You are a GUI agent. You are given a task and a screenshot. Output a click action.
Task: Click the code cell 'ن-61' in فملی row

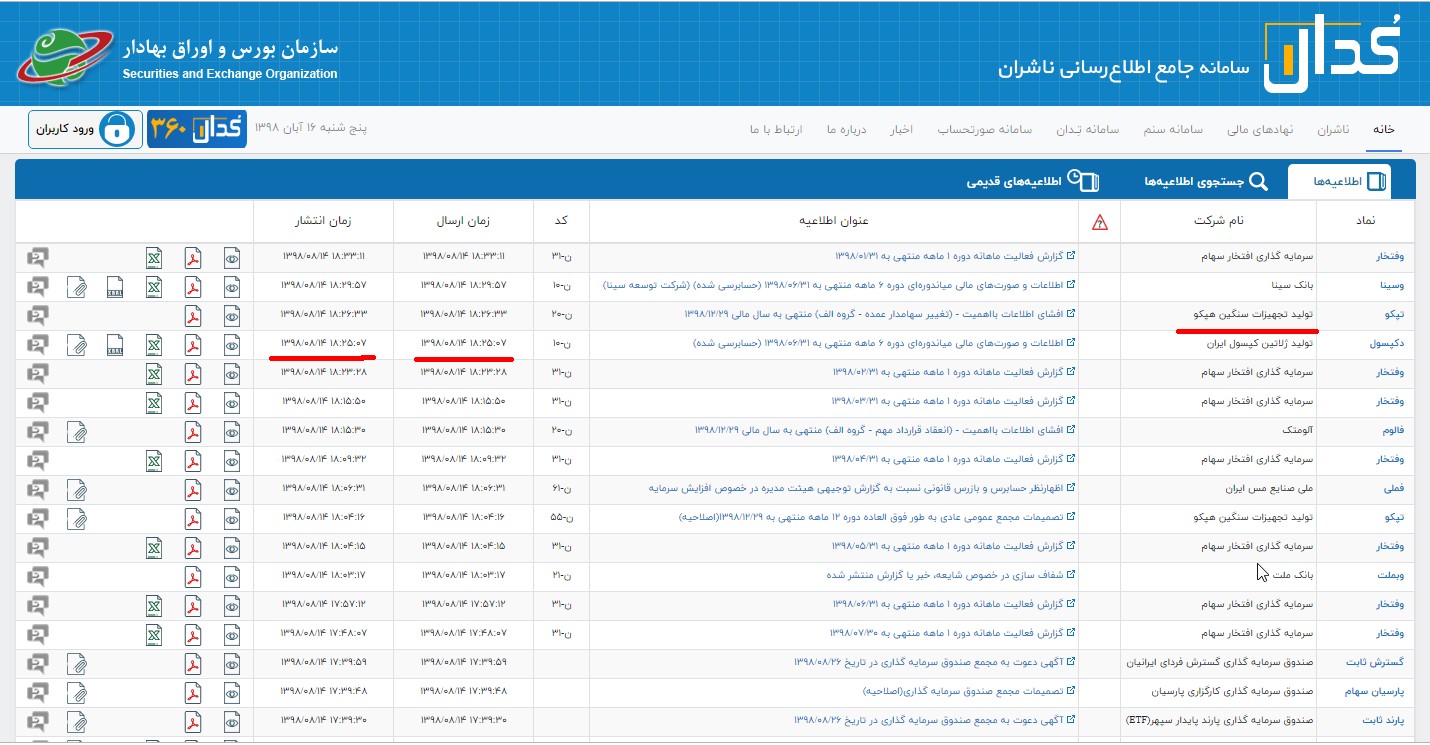pos(560,490)
